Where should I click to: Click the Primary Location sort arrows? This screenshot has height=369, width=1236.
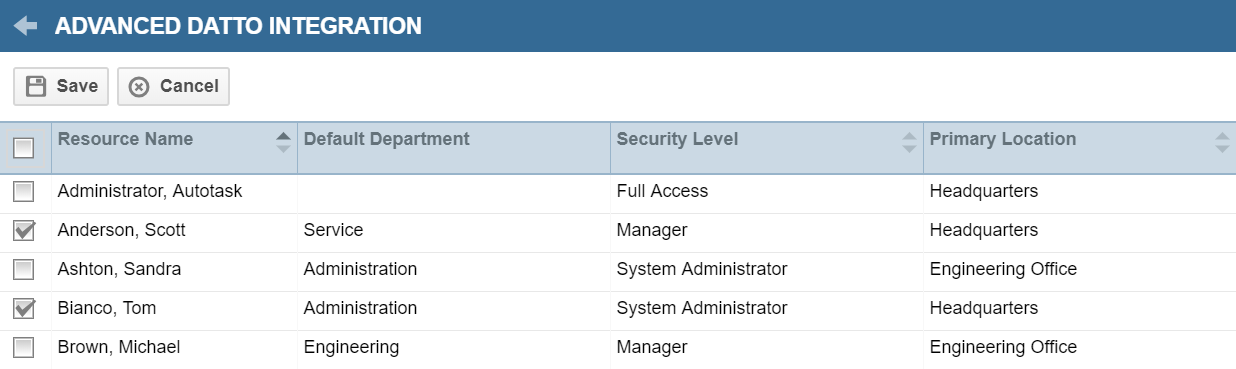1222,142
